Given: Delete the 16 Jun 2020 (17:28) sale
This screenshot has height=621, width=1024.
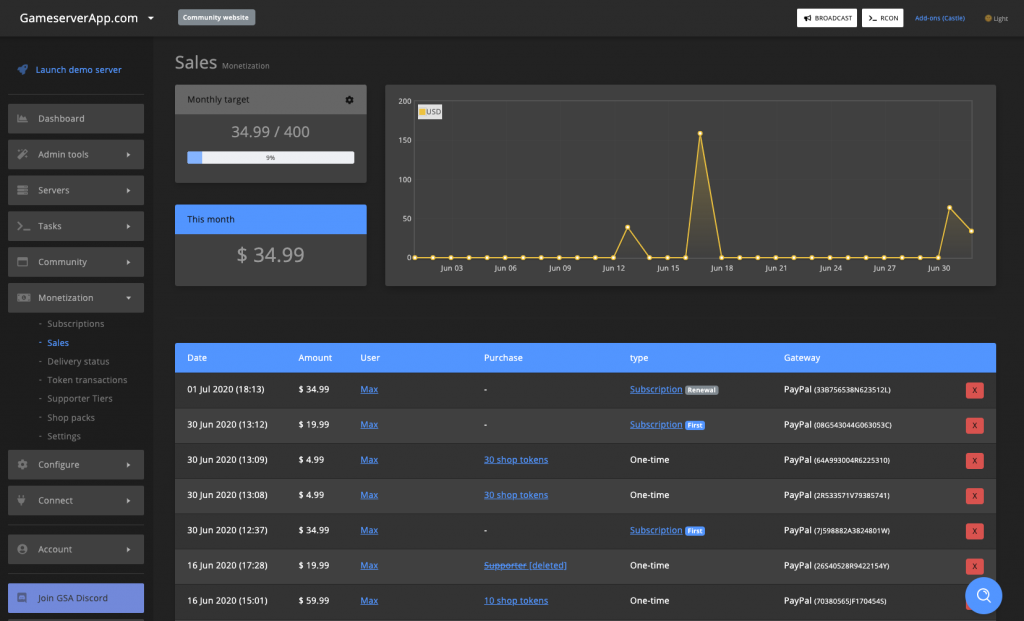Looking at the screenshot, I should point(974,566).
